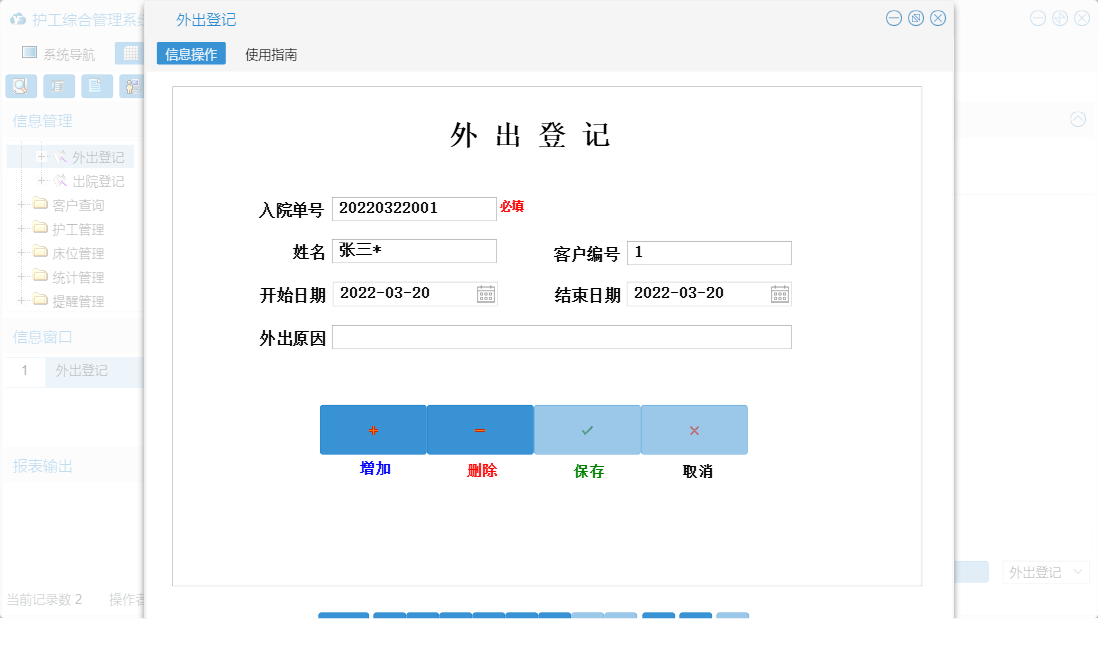
Task: Select the 信息操作 tab
Action: click(192, 53)
